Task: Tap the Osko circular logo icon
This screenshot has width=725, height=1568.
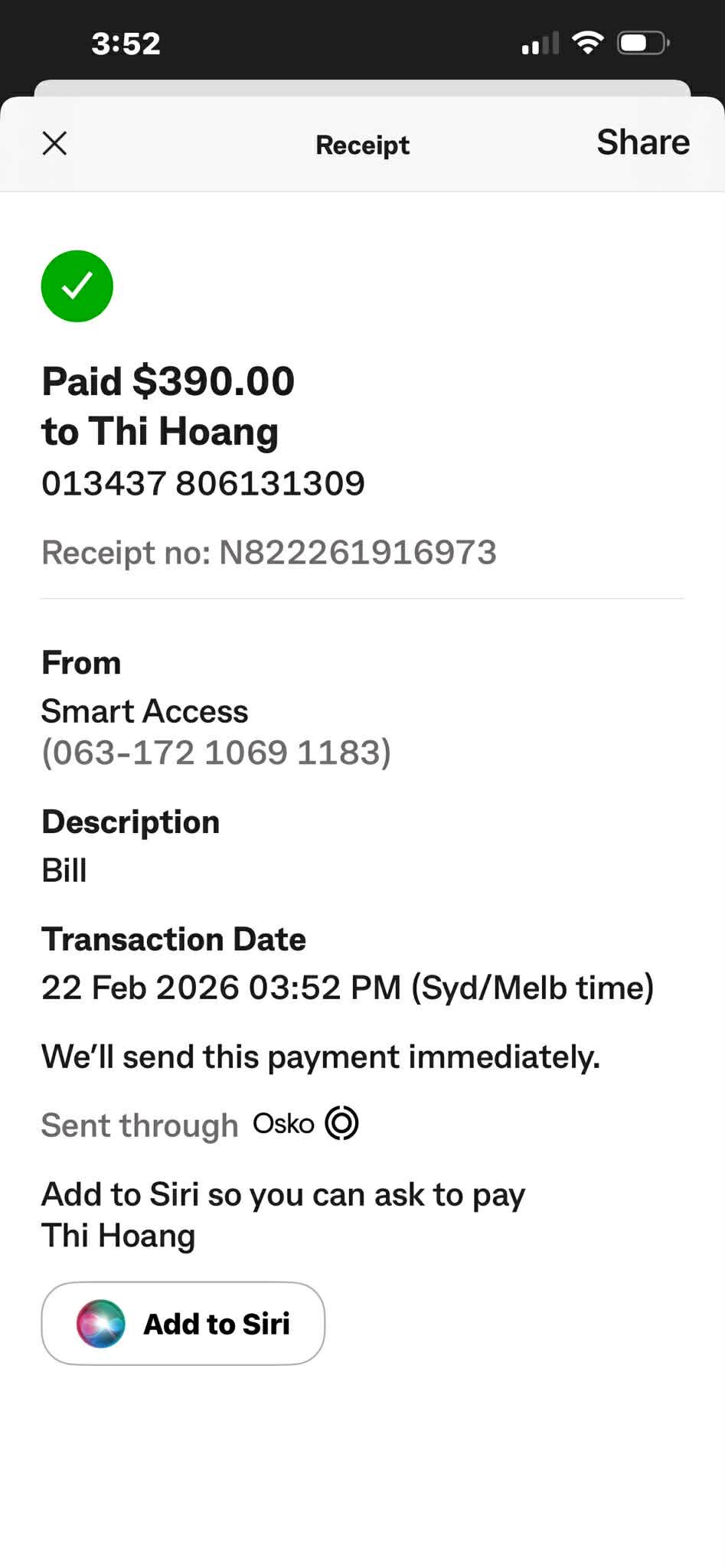Action: coord(341,1123)
